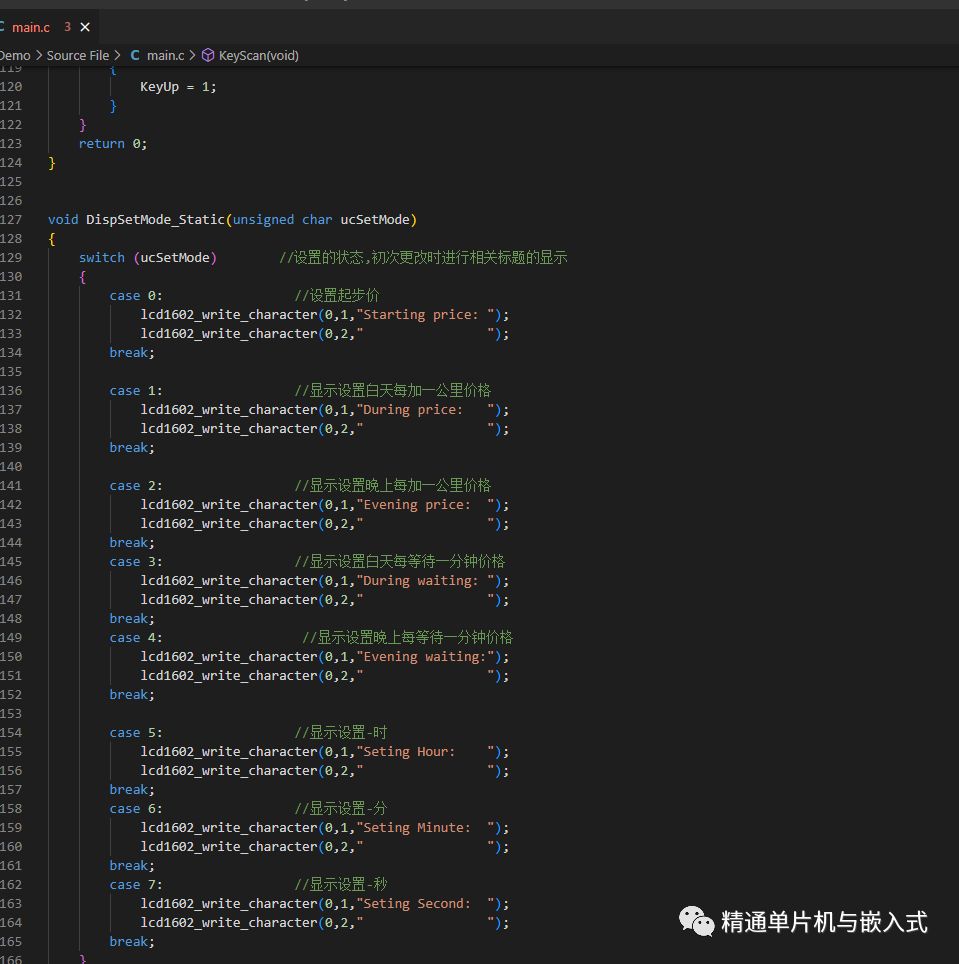Click return 0; statement
This screenshot has height=964, width=959.
(113, 144)
